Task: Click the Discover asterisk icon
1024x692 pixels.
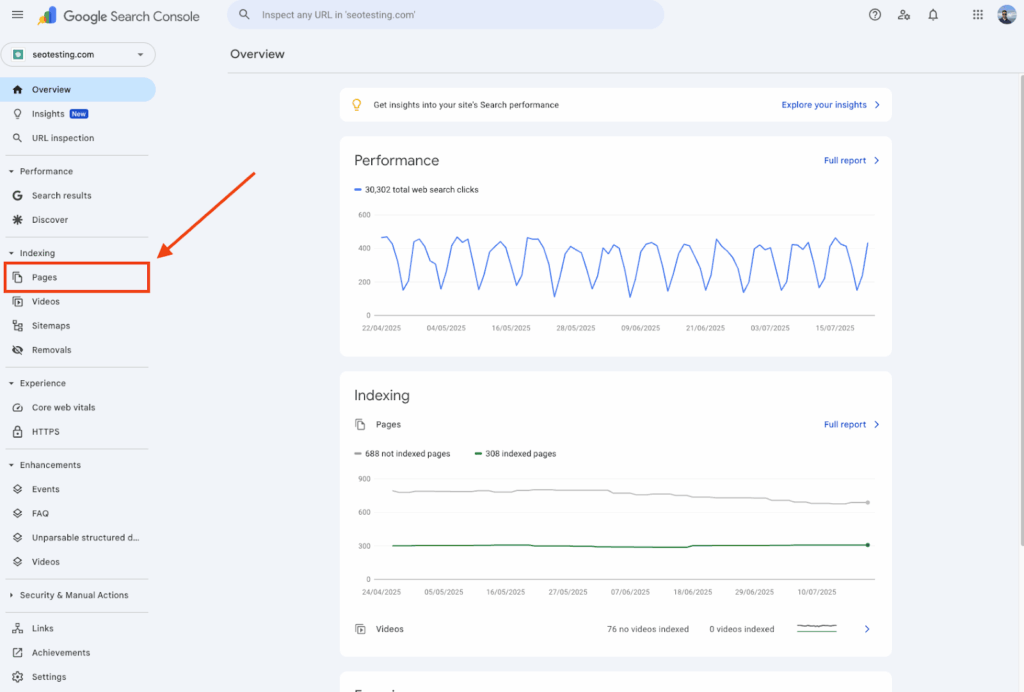Action: [18, 219]
